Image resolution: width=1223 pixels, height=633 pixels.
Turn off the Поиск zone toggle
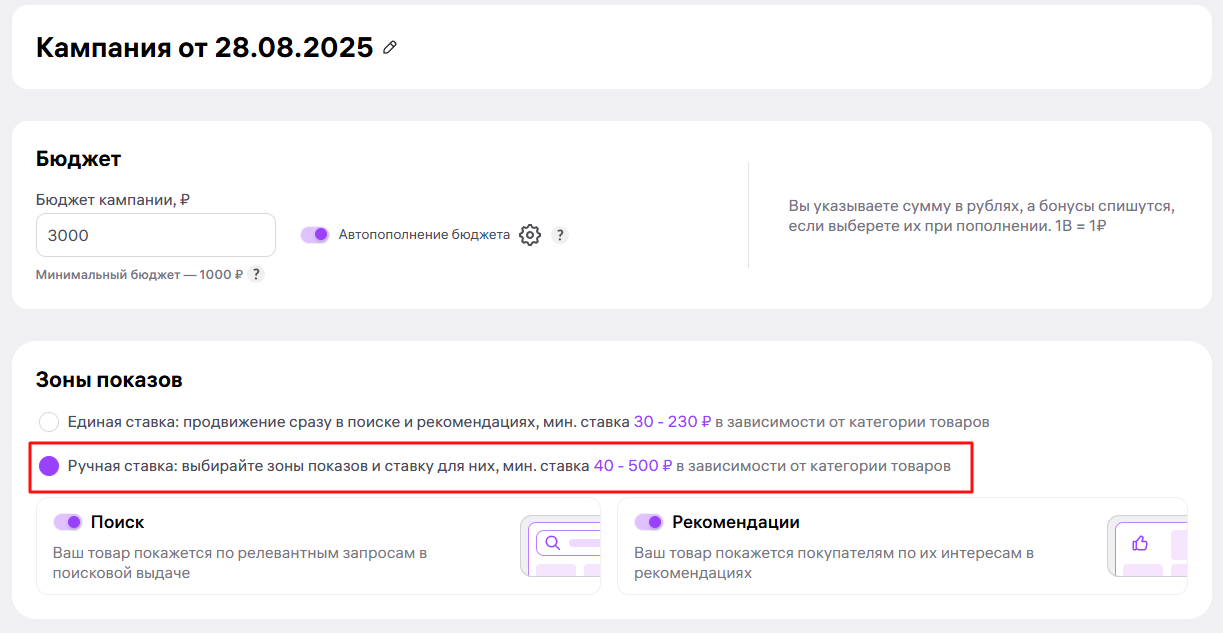[x=67, y=522]
